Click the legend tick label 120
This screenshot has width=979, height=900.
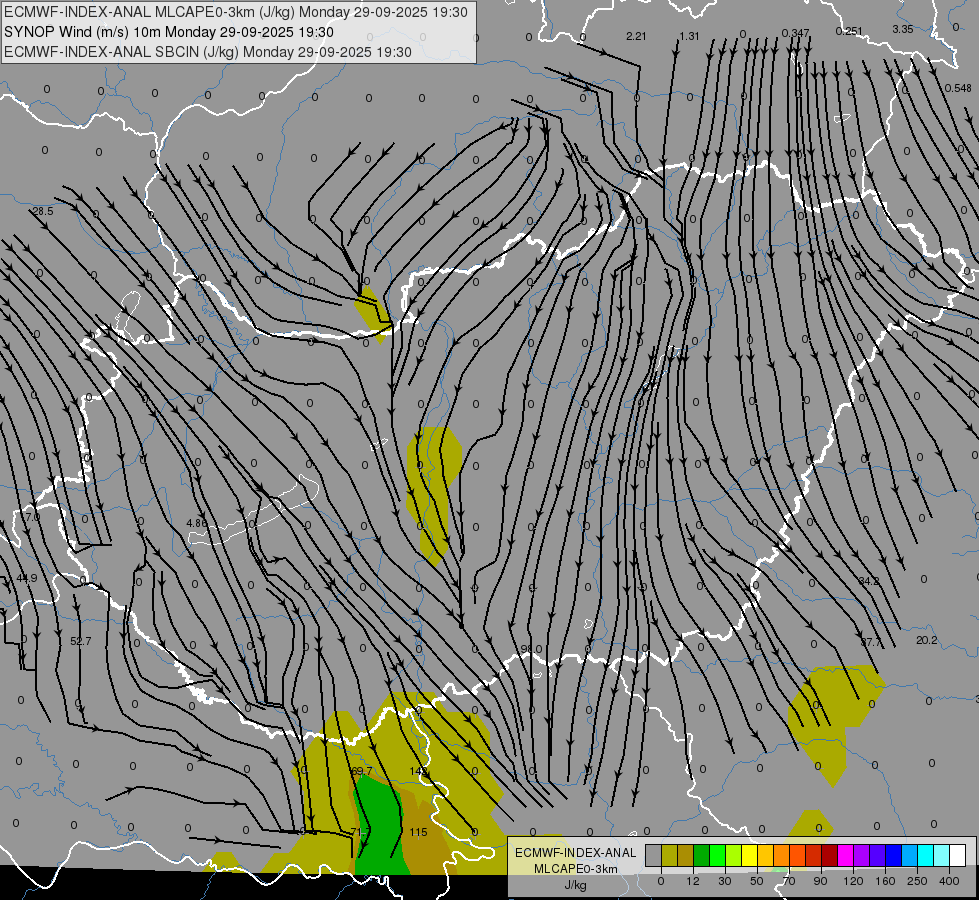pyautogui.click(x=853, y=881)
